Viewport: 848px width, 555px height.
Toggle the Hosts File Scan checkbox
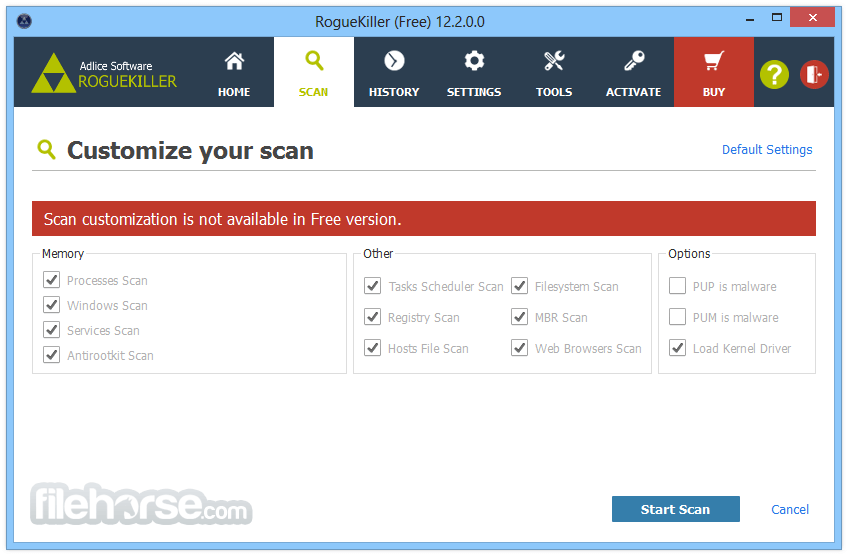coord(373,348)
